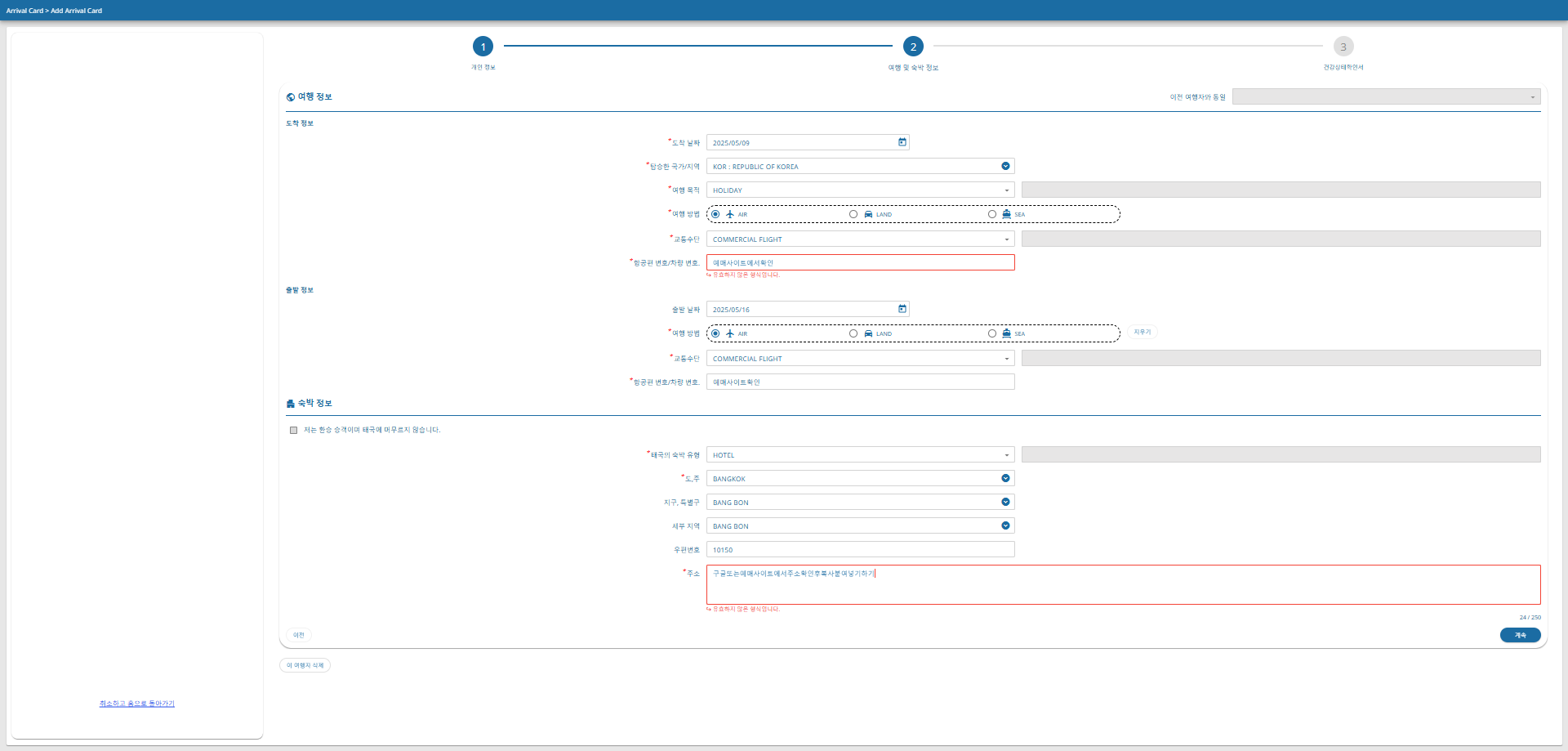Open the HOTEL accommodation type dropdown
1568x751 pixels.
861,454
